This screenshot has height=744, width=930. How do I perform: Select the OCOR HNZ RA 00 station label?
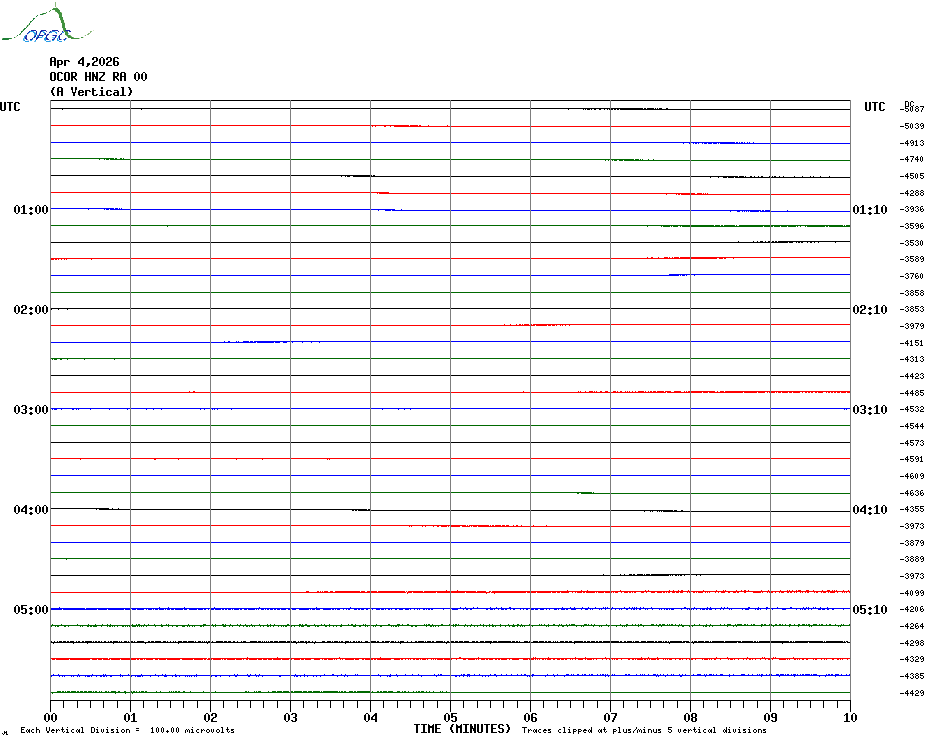pyautogui.click(x=98, y=77)
